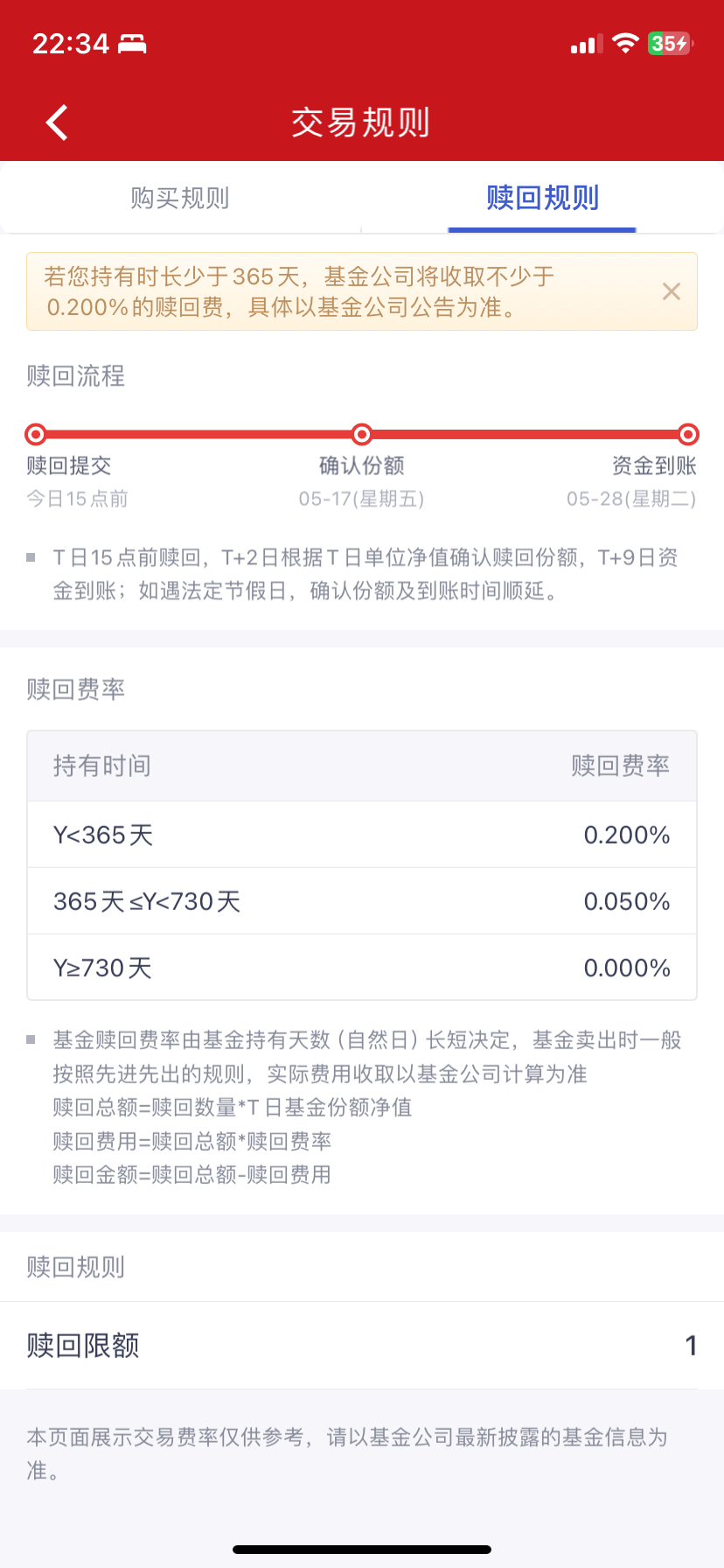724x1568 pixels.
Task: Open the 赎回限额 row
Action: [x=362, y=1345]
